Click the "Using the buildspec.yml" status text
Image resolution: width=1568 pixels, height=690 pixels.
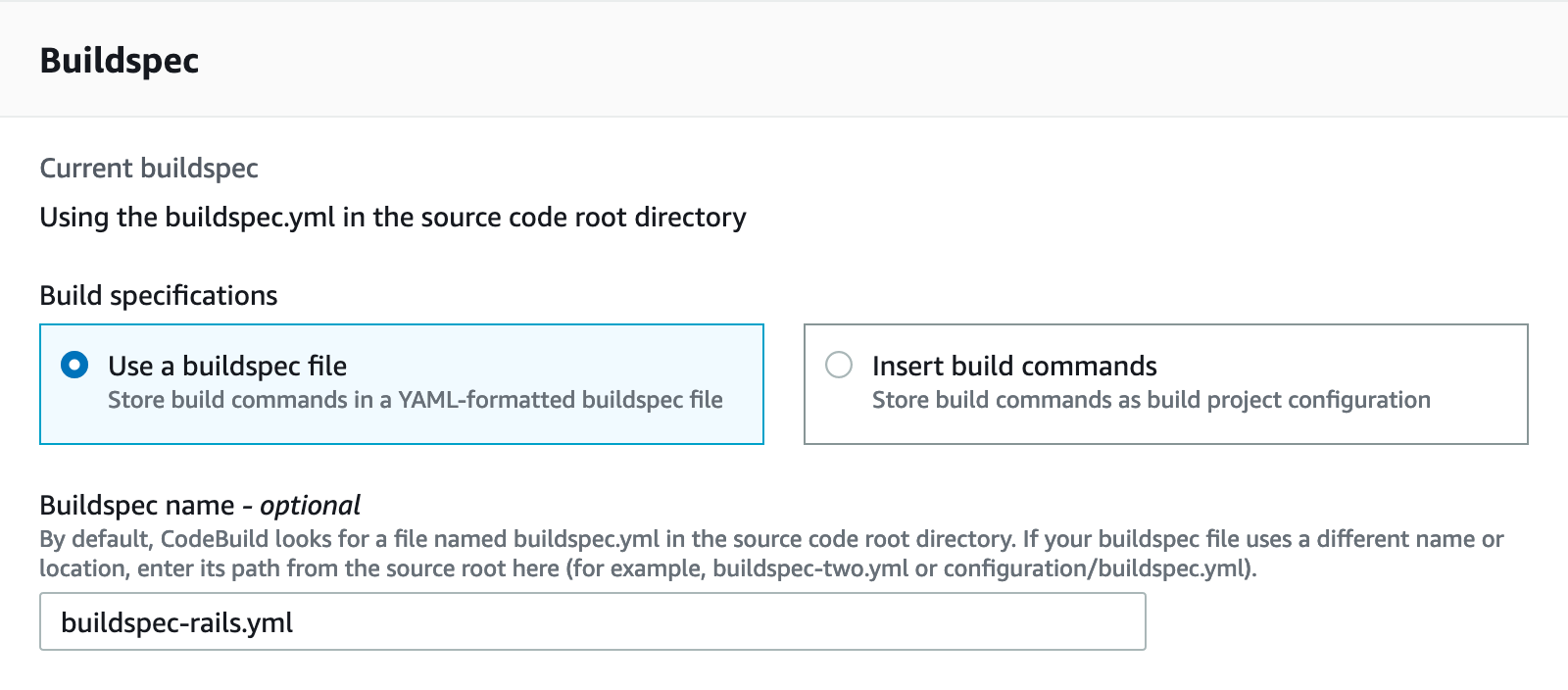click(x=392, y=217)
